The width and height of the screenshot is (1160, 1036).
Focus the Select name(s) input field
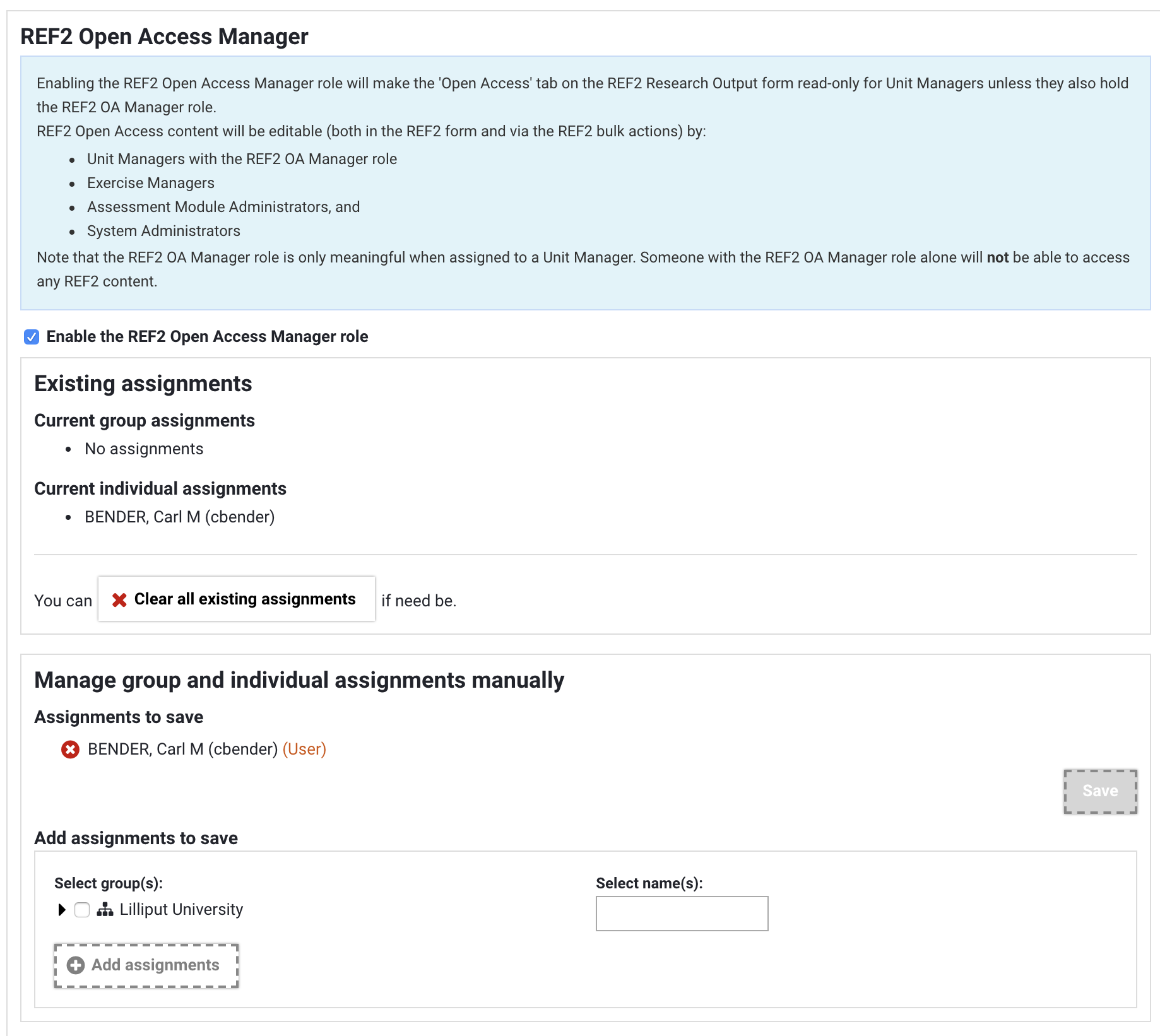coord(682,914)
